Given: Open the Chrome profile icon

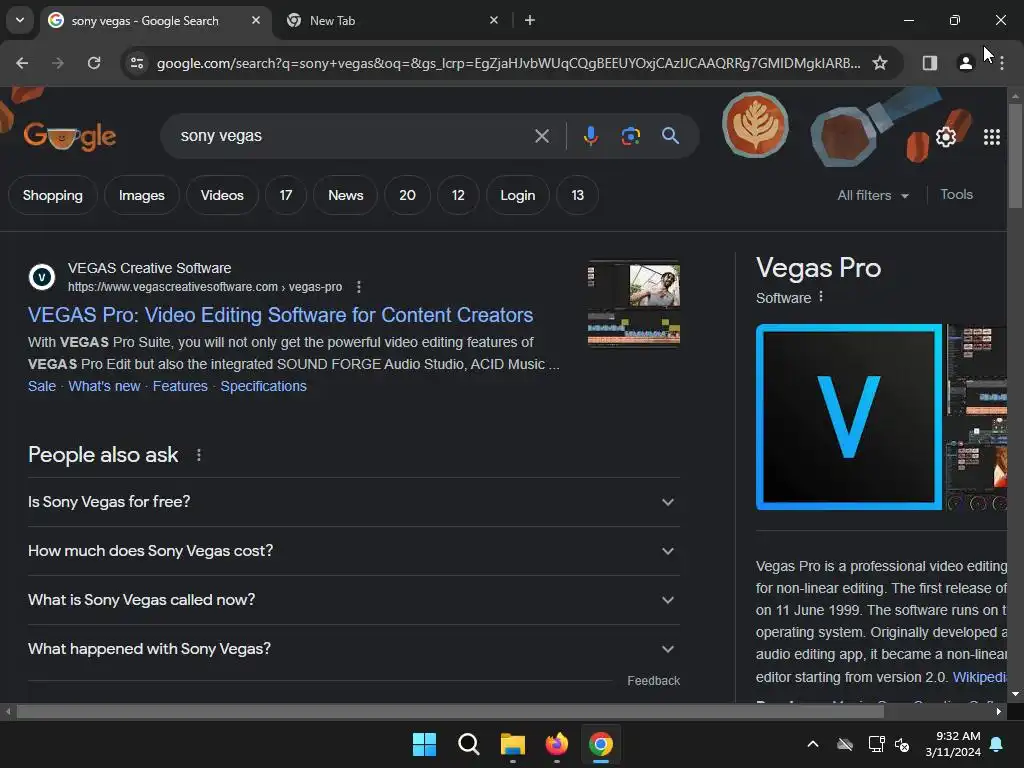Looking at the screenshot, I should tap(965, 63).
